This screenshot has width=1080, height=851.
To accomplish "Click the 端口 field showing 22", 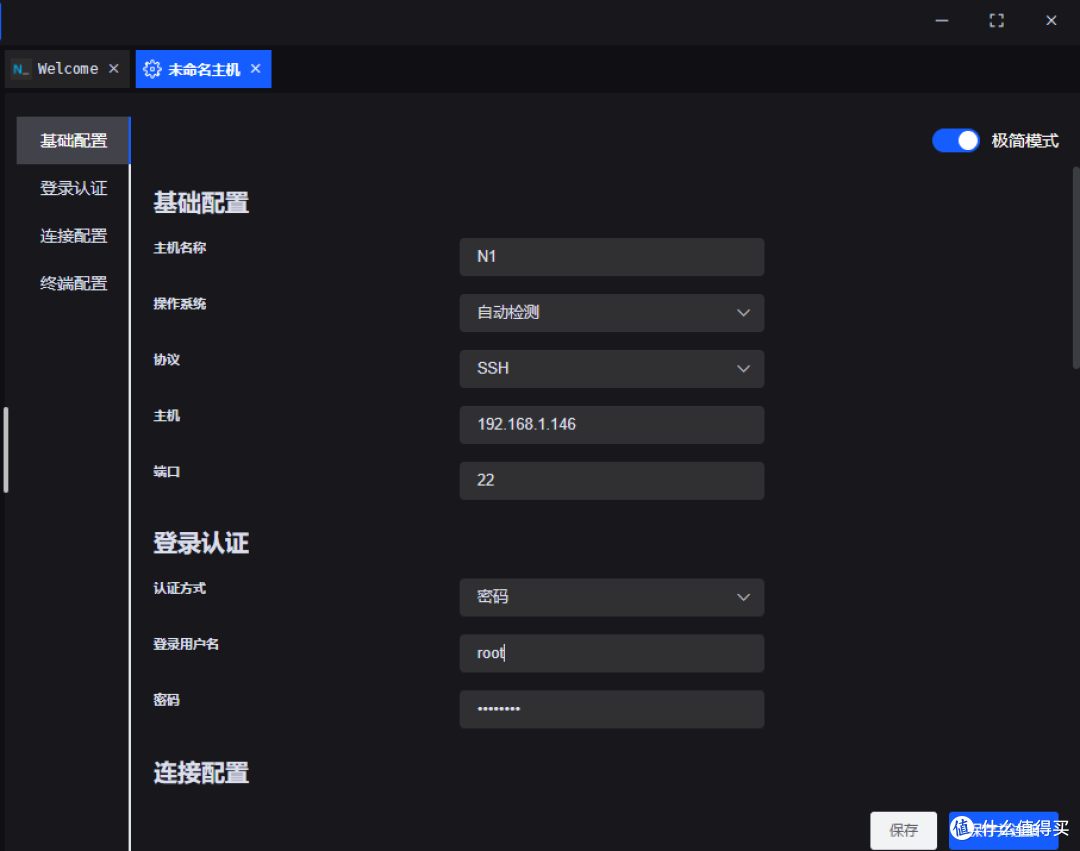I will [612, 480].
